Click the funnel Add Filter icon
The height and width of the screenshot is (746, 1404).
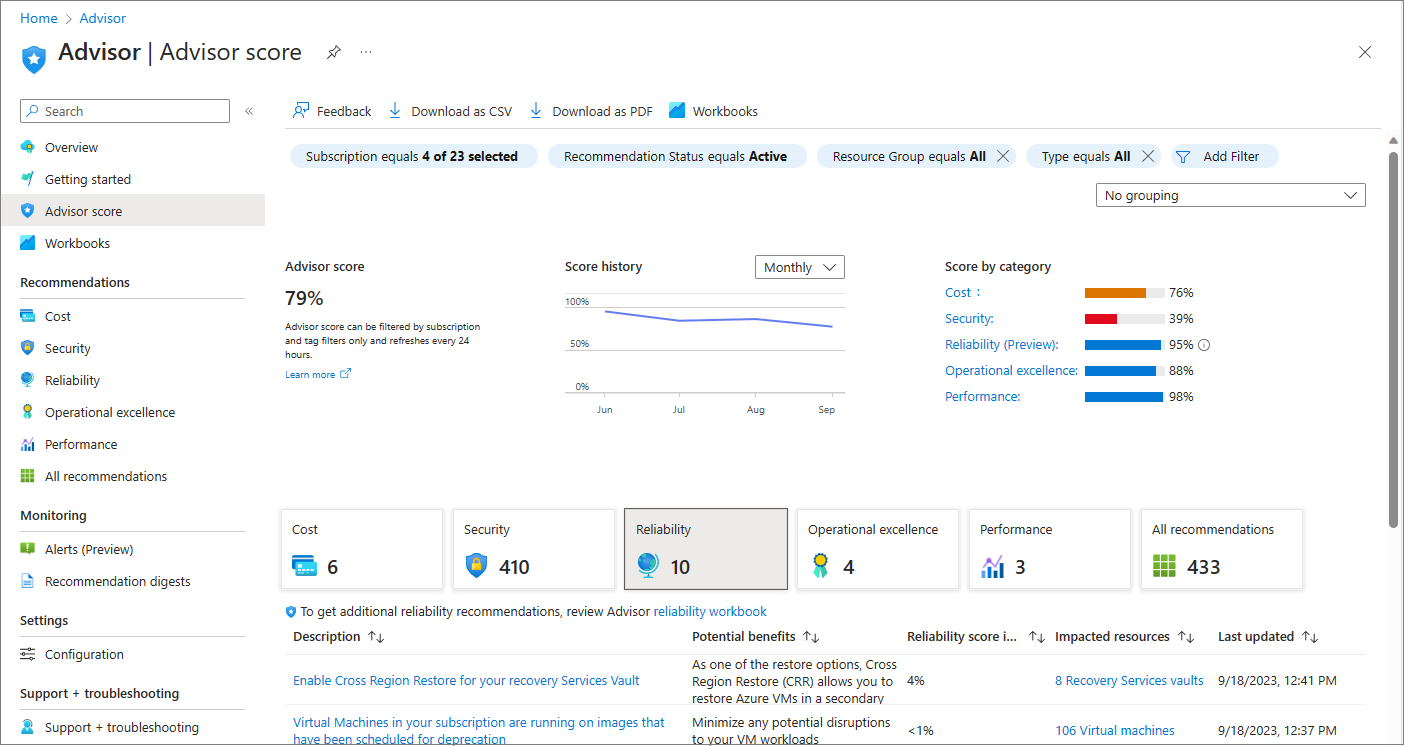(x=1183, y=156)
